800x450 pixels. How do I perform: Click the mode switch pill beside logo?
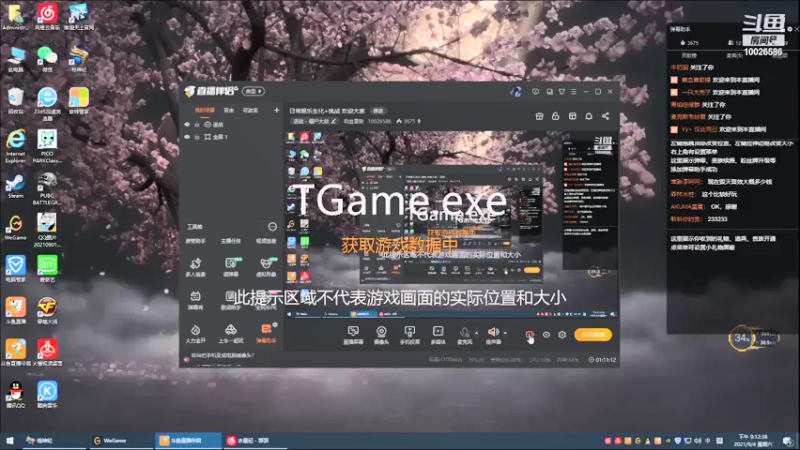253,91
